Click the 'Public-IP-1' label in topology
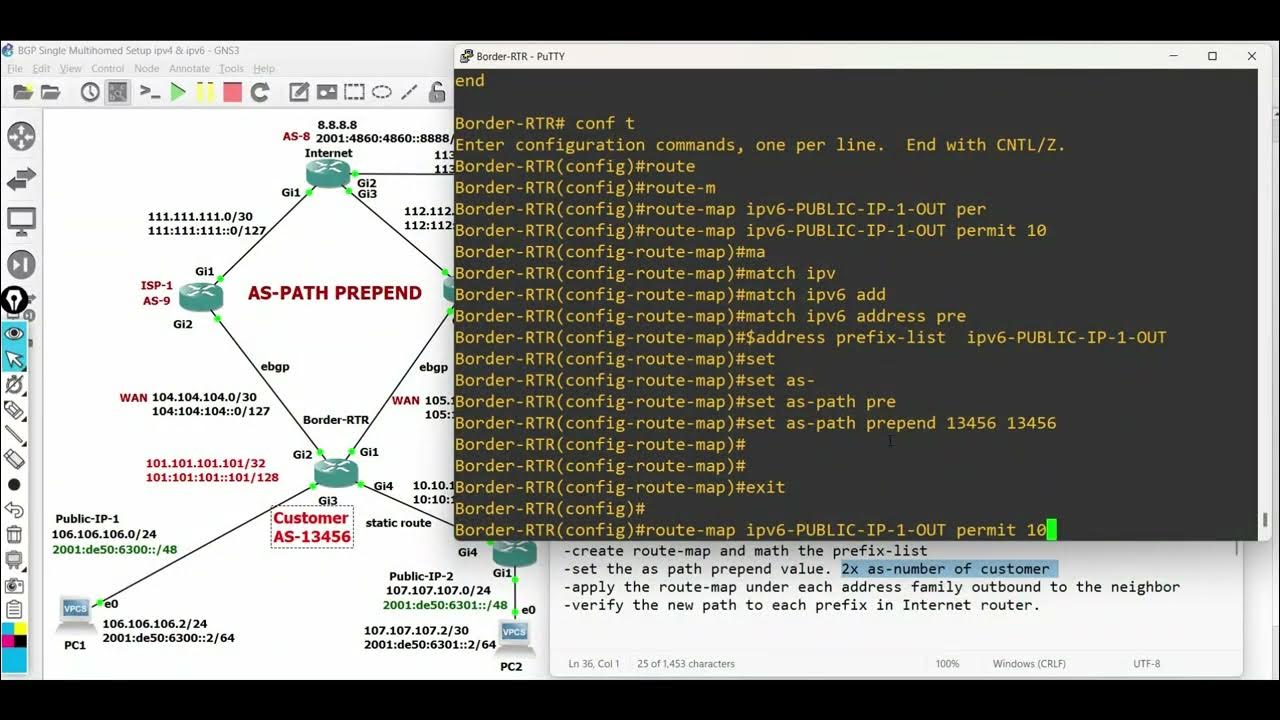This screenshot has height=720, width=1280. (x=87, y=519)
